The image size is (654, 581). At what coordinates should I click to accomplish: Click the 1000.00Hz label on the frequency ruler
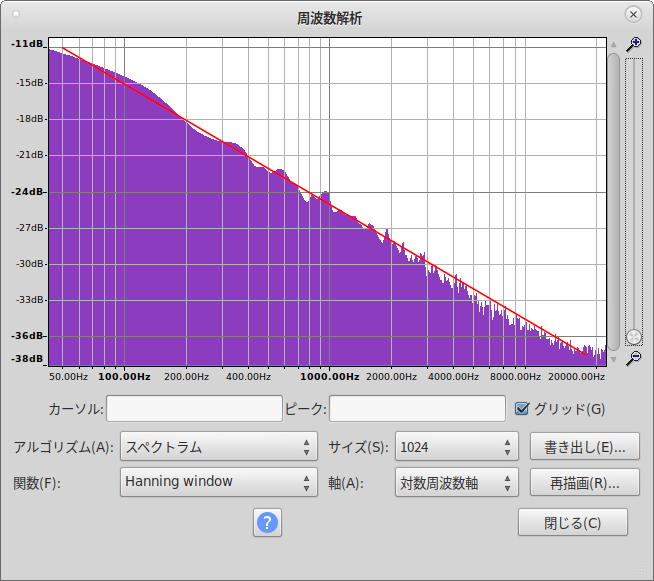pyautogui.click(x=330, y=377)
